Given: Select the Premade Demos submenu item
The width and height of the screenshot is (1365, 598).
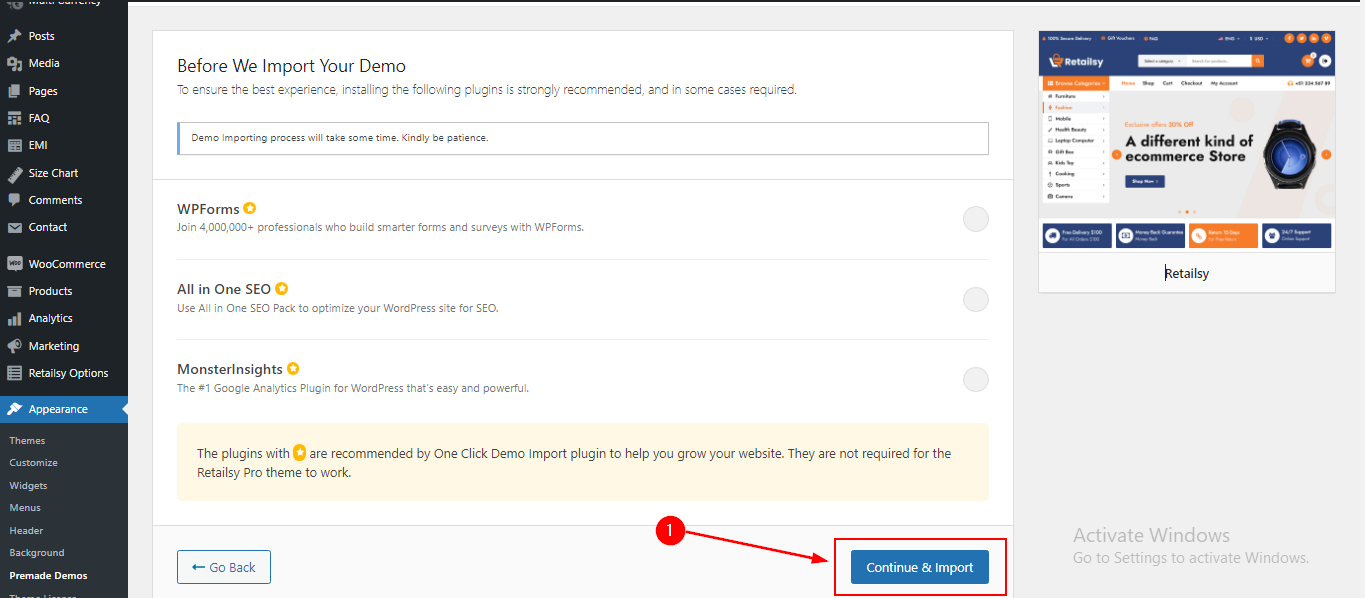Looking at the screenshot, I should 48,575.
